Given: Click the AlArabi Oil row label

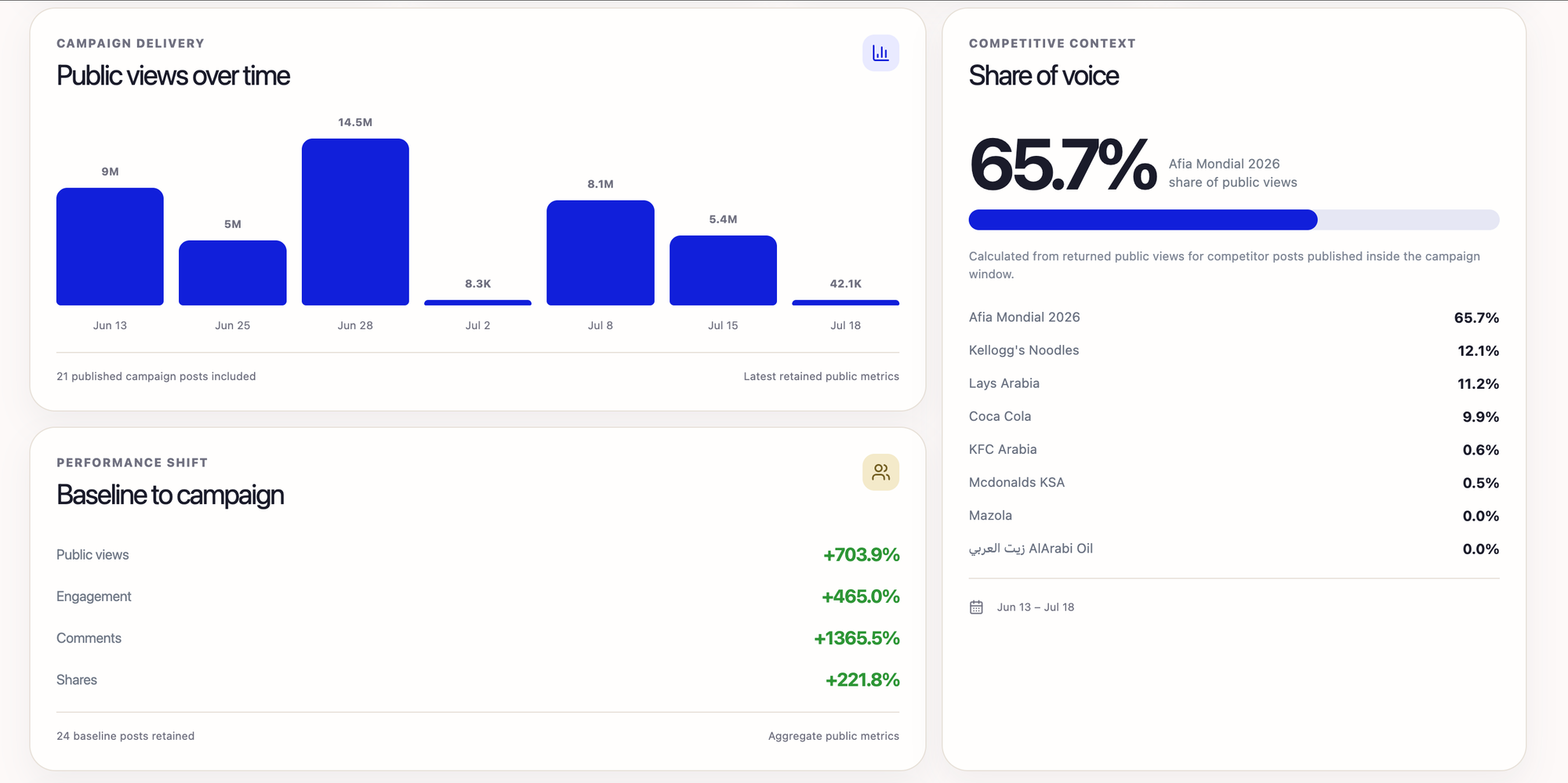Looking at the screenshot, I should 1031,549.
